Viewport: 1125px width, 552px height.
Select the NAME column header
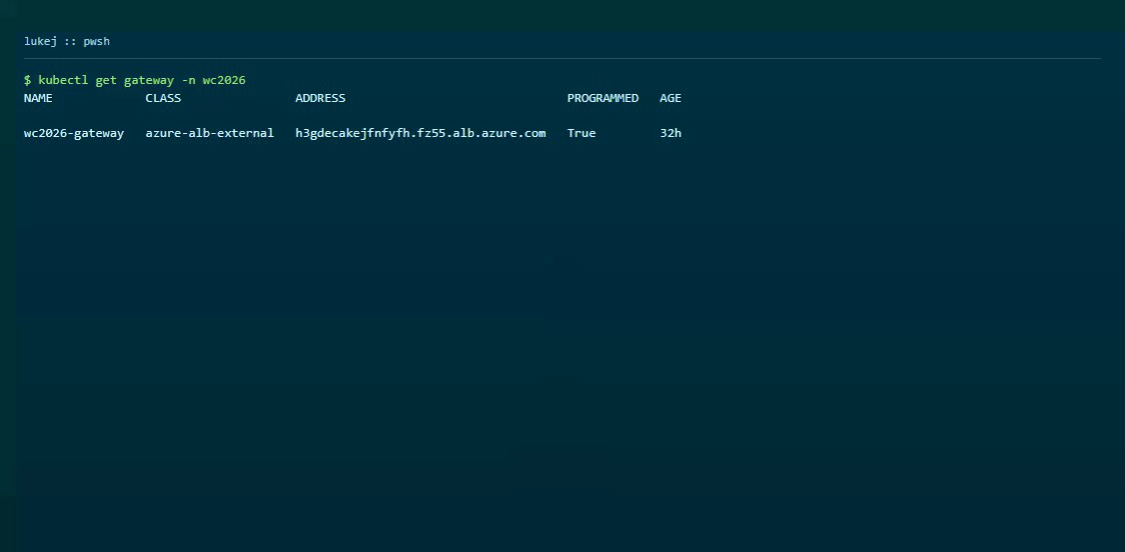(38, 98)
